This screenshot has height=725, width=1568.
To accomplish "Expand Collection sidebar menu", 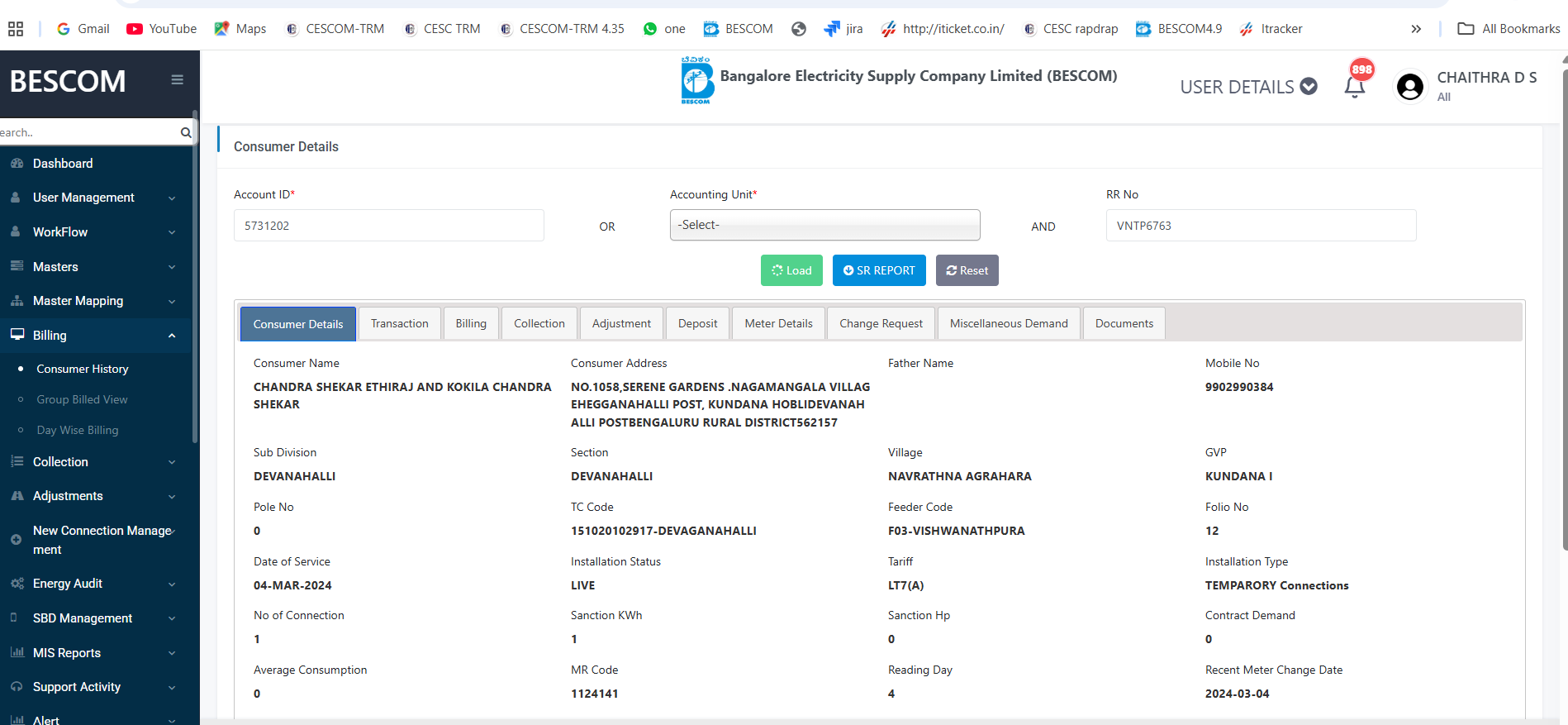I will [96, 462].
